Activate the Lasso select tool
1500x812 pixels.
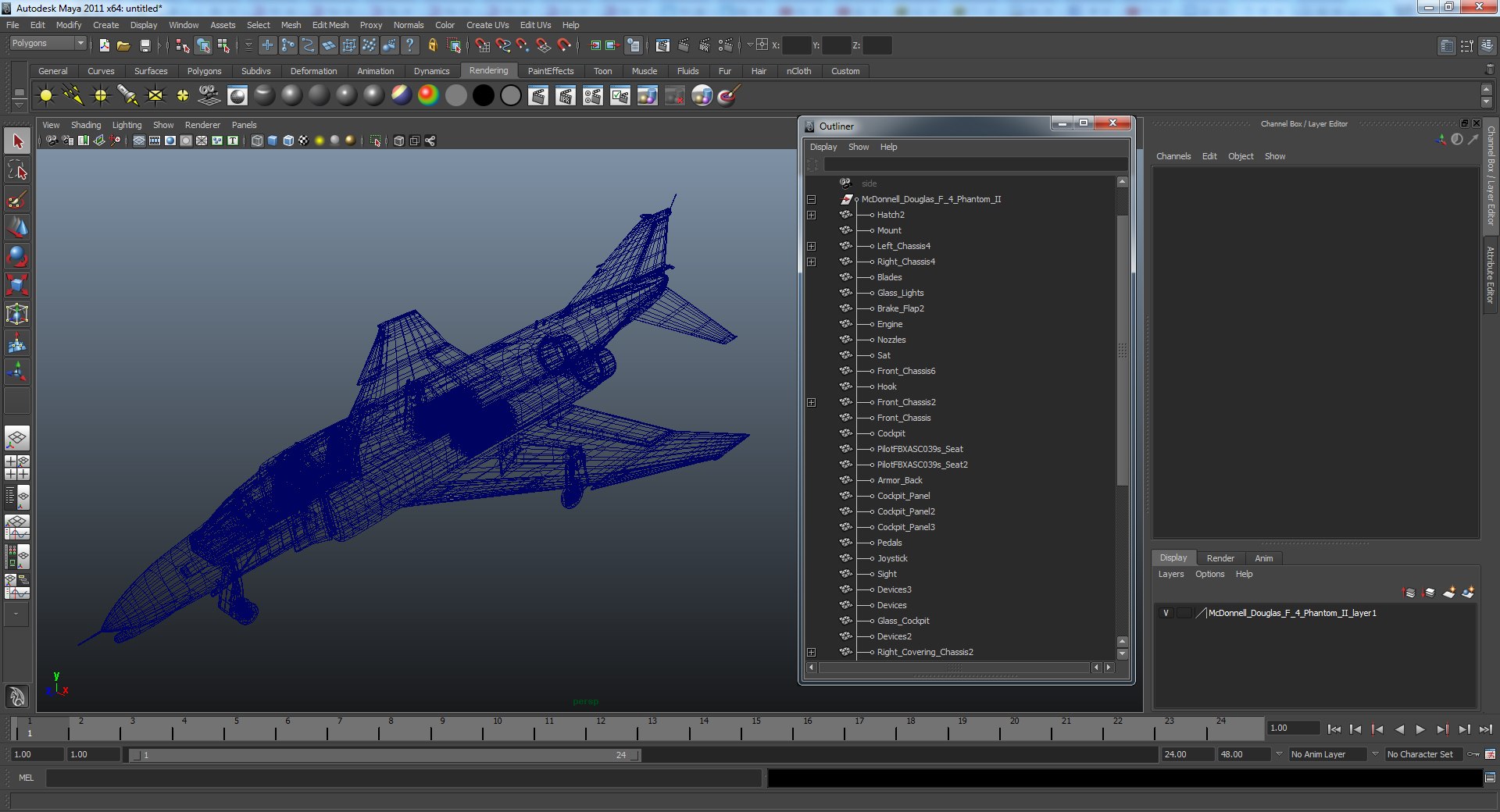coord(17,170)
